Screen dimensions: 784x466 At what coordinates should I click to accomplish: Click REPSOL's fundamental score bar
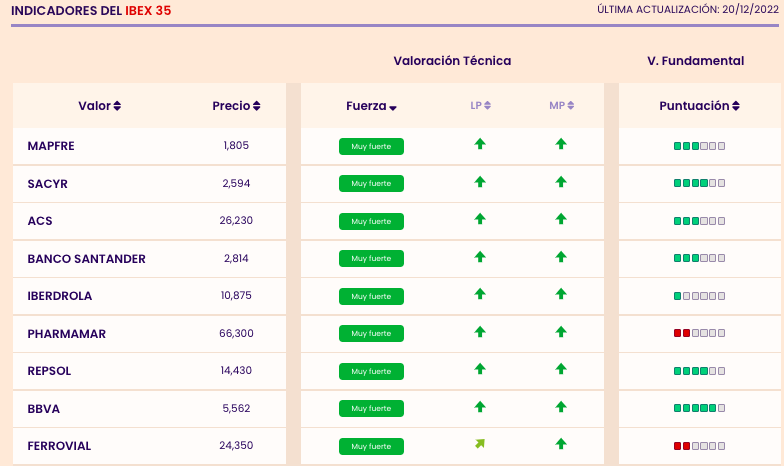pyautogui.click(x=700, y=371)
